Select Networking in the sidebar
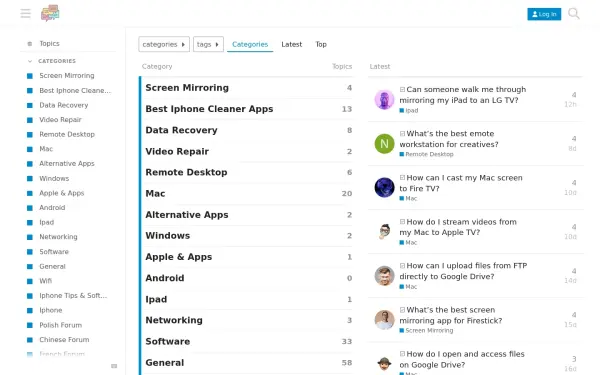The width and height of the screenshot is (600, 375). (x=58, y=237)
